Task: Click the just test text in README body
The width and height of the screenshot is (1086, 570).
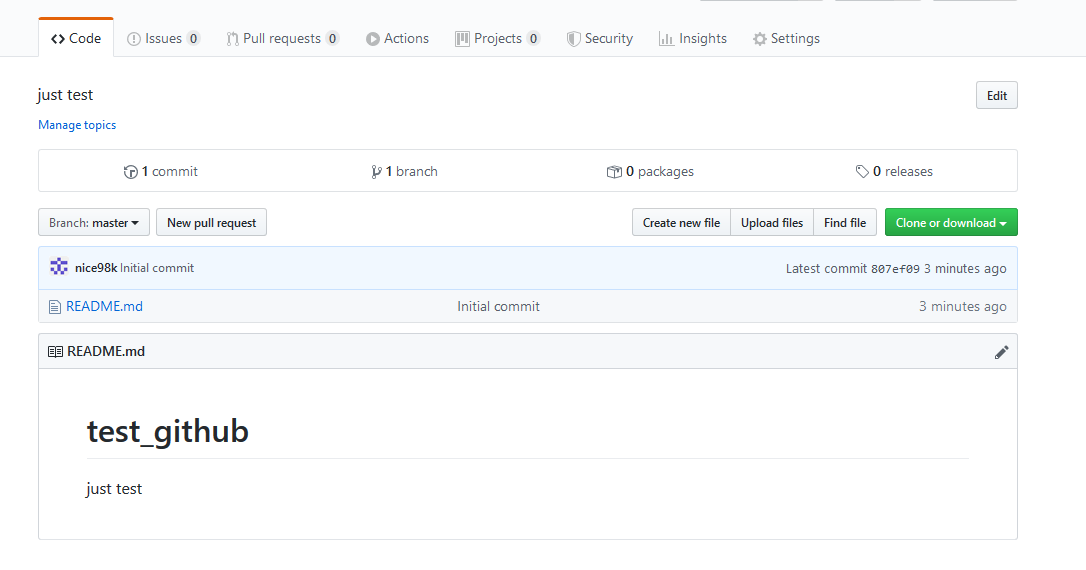Action: pyautogui.click(x=114, y=488)
